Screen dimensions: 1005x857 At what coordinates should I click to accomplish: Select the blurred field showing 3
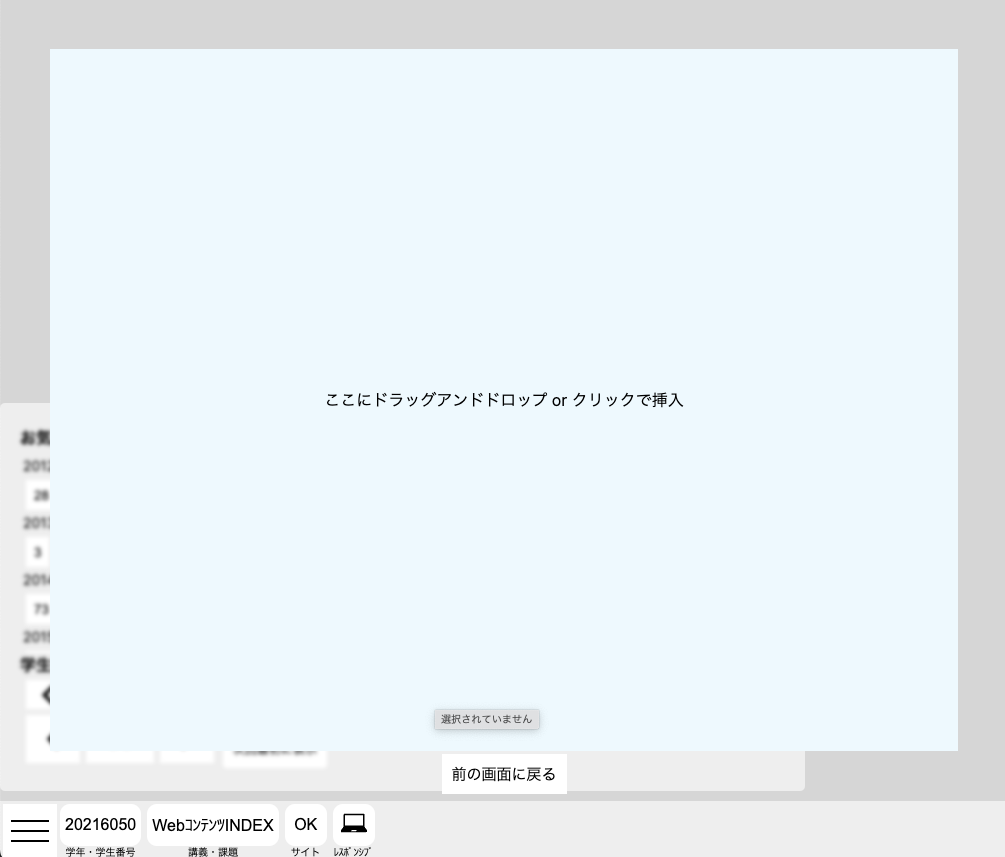click(38, 552)
